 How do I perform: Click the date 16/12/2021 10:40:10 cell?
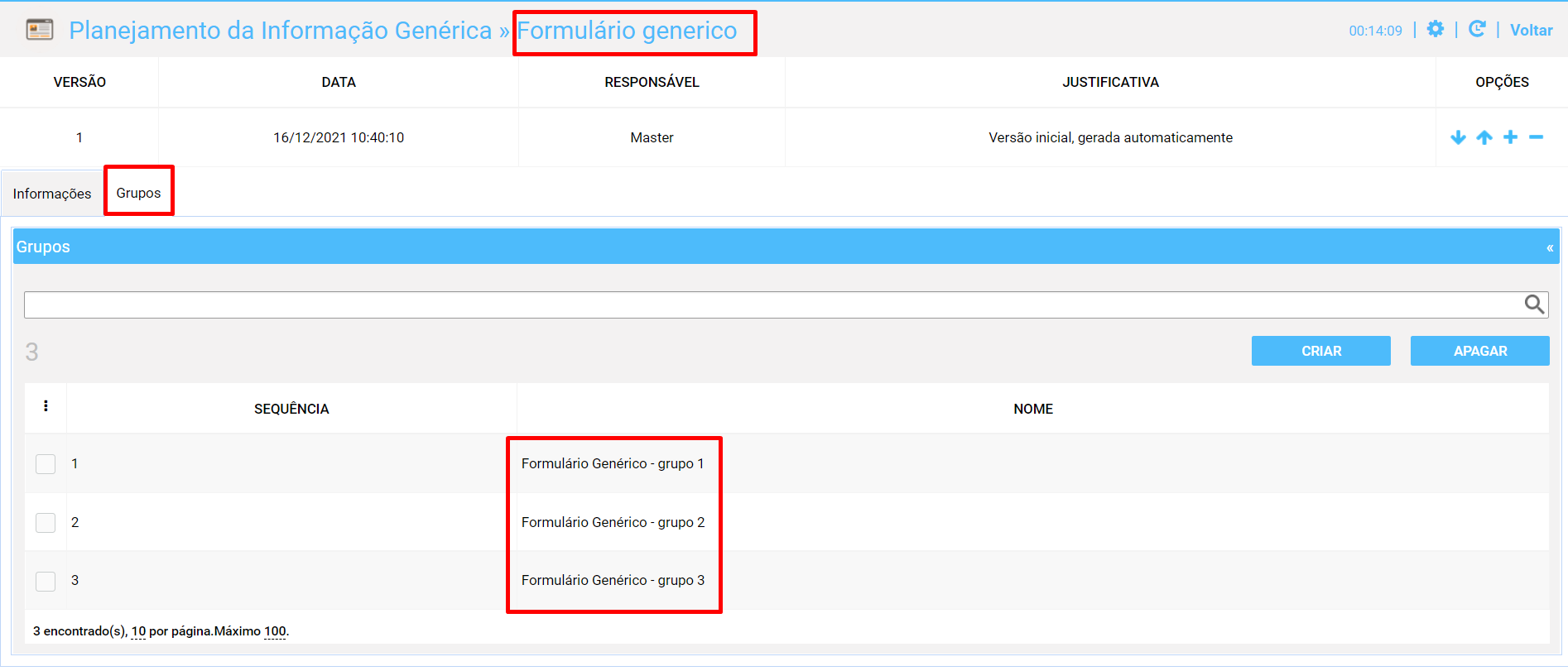pos(339,137)
